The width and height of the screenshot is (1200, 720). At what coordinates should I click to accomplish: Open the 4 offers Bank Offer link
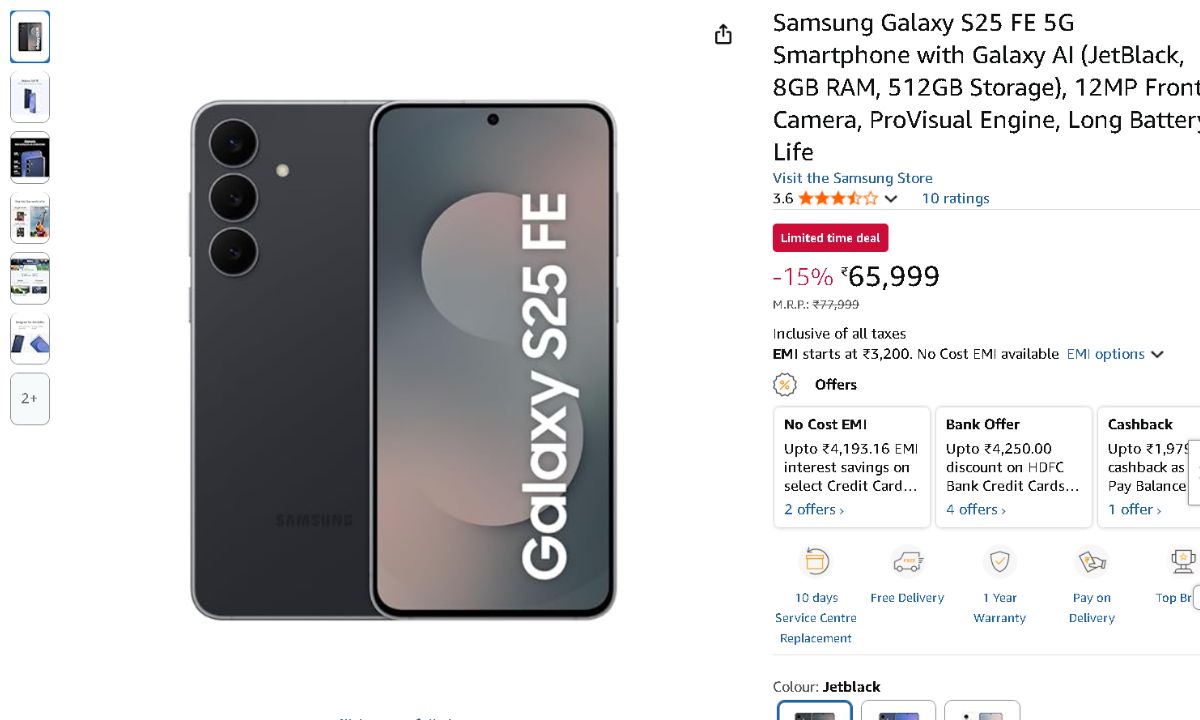pos(976,510)
